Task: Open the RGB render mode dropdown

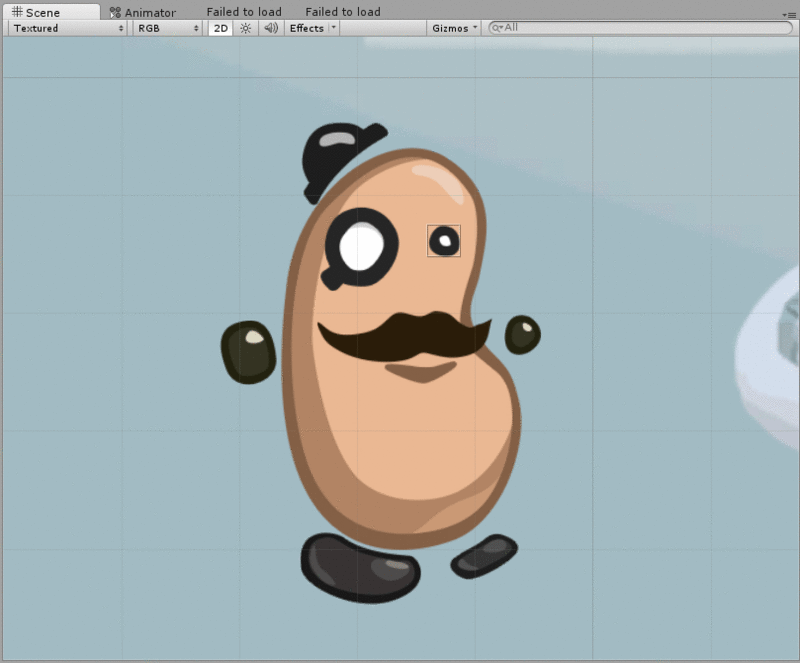Action: coord(168,29)
